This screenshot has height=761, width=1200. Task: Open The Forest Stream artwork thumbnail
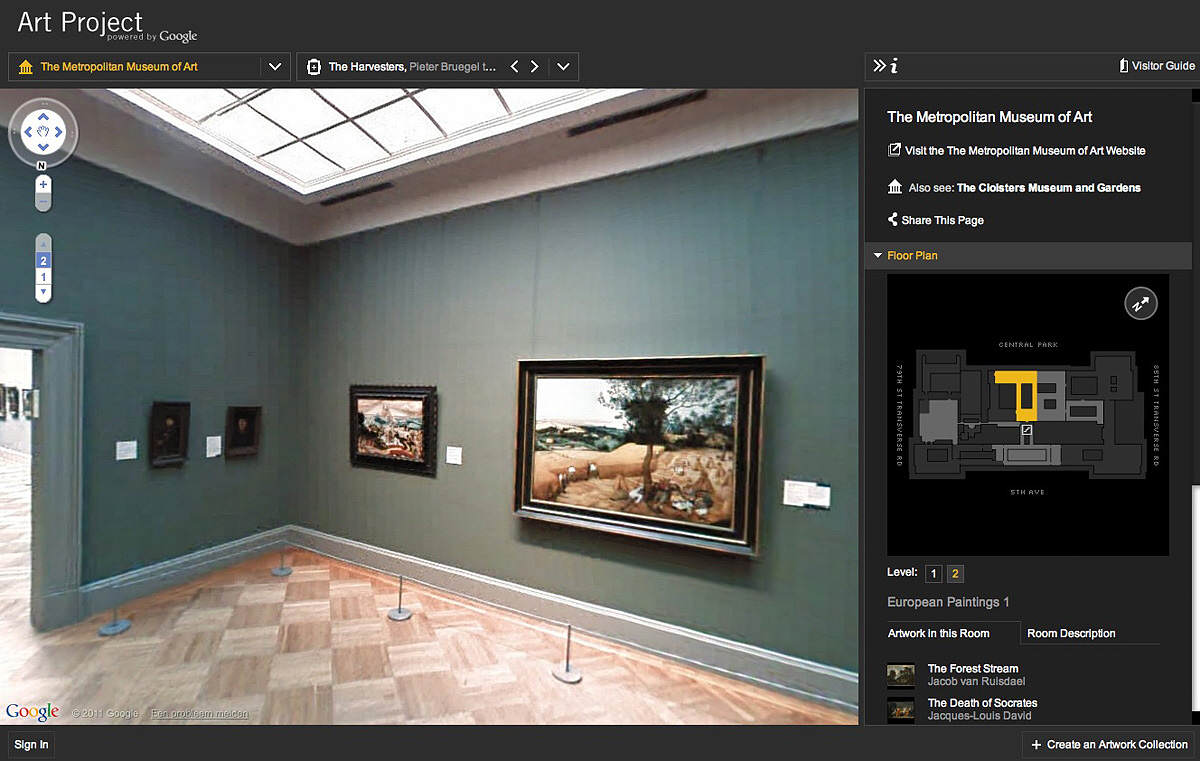pyautogui.click(x=901, y=675)
